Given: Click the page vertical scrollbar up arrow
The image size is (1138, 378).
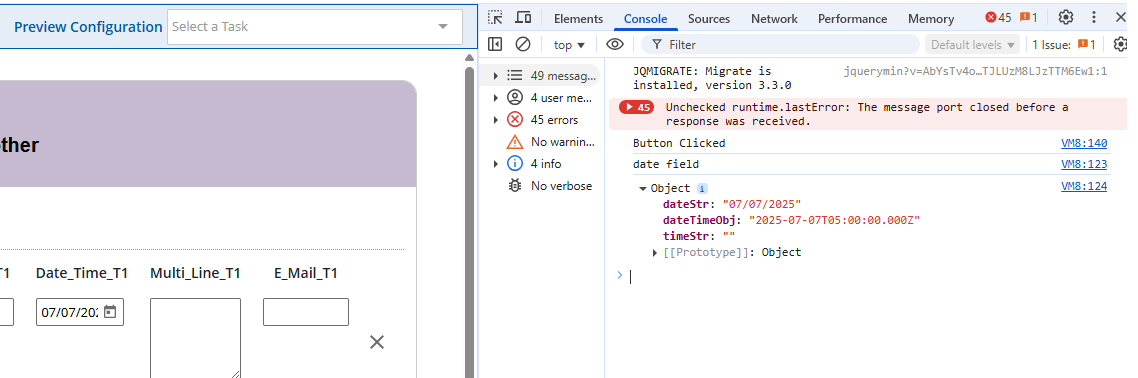Looking at the screenshot, I should click(x=470, y=58).
